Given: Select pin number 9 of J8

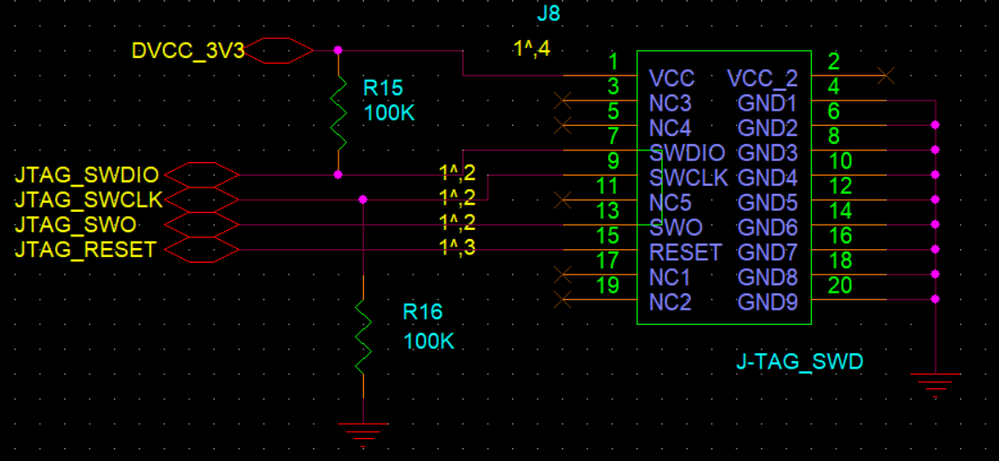Looking at the screenshot, I should 613,160.
